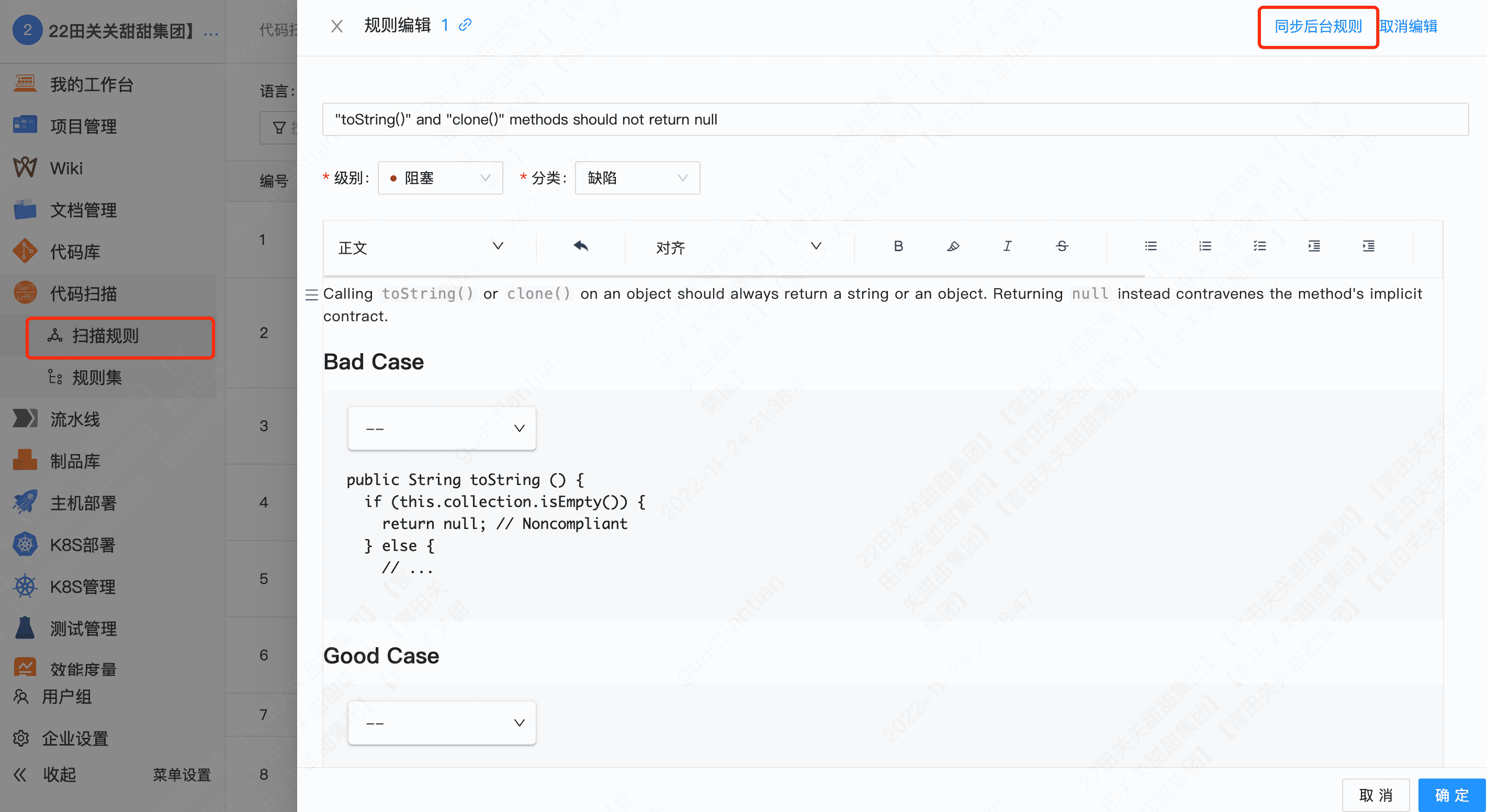The image size is (1487, 812).
Task: Click the undo arrow in the editor toolbar
Action: 581,246
